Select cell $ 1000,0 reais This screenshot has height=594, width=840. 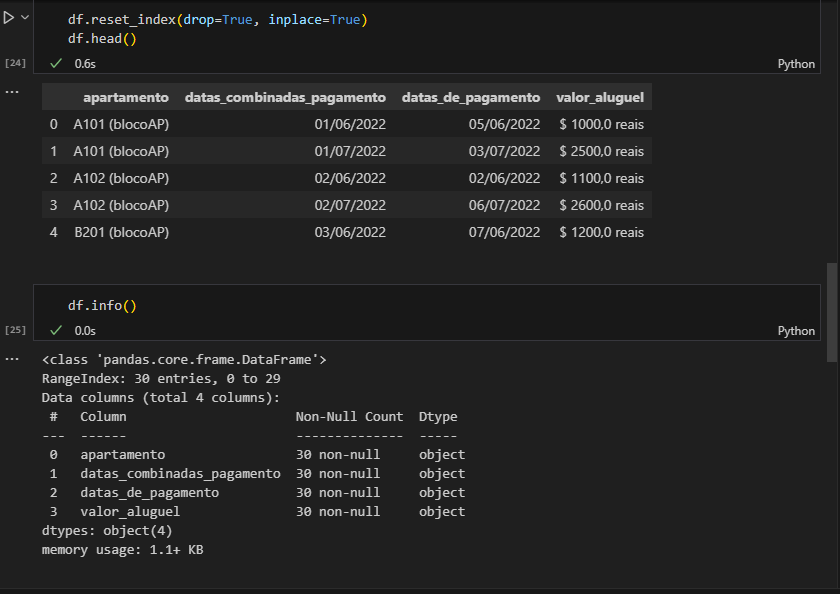coord(602,124)
